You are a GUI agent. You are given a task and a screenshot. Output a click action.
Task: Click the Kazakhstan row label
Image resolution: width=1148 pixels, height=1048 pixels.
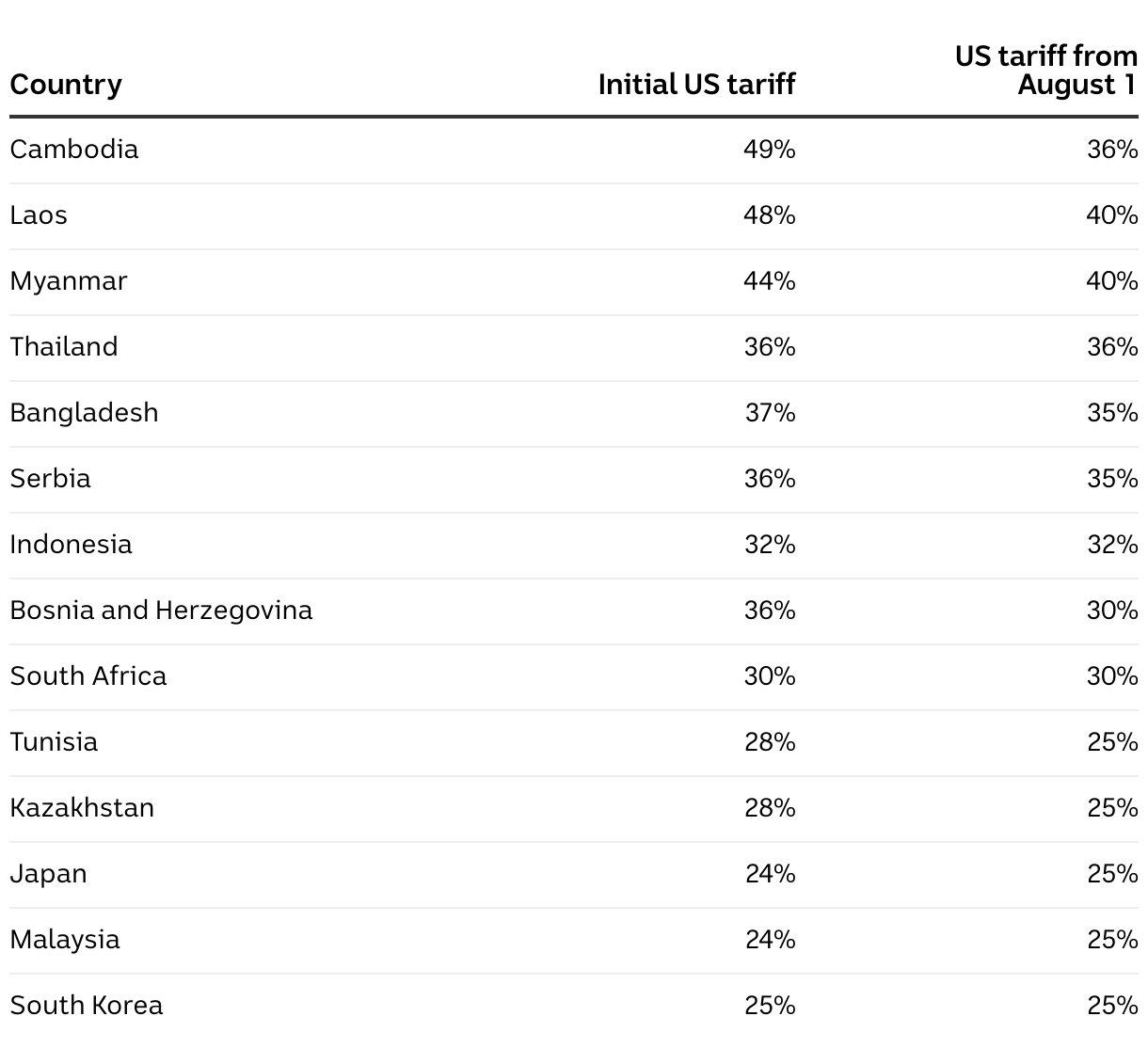coord(83,808)
